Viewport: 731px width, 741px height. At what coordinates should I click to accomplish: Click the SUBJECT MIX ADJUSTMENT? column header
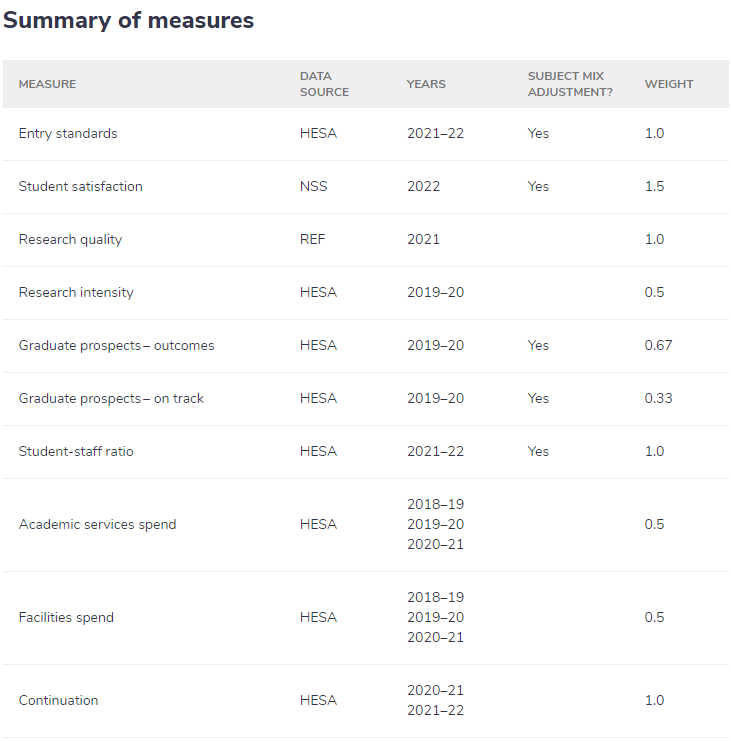coord(570,84)
